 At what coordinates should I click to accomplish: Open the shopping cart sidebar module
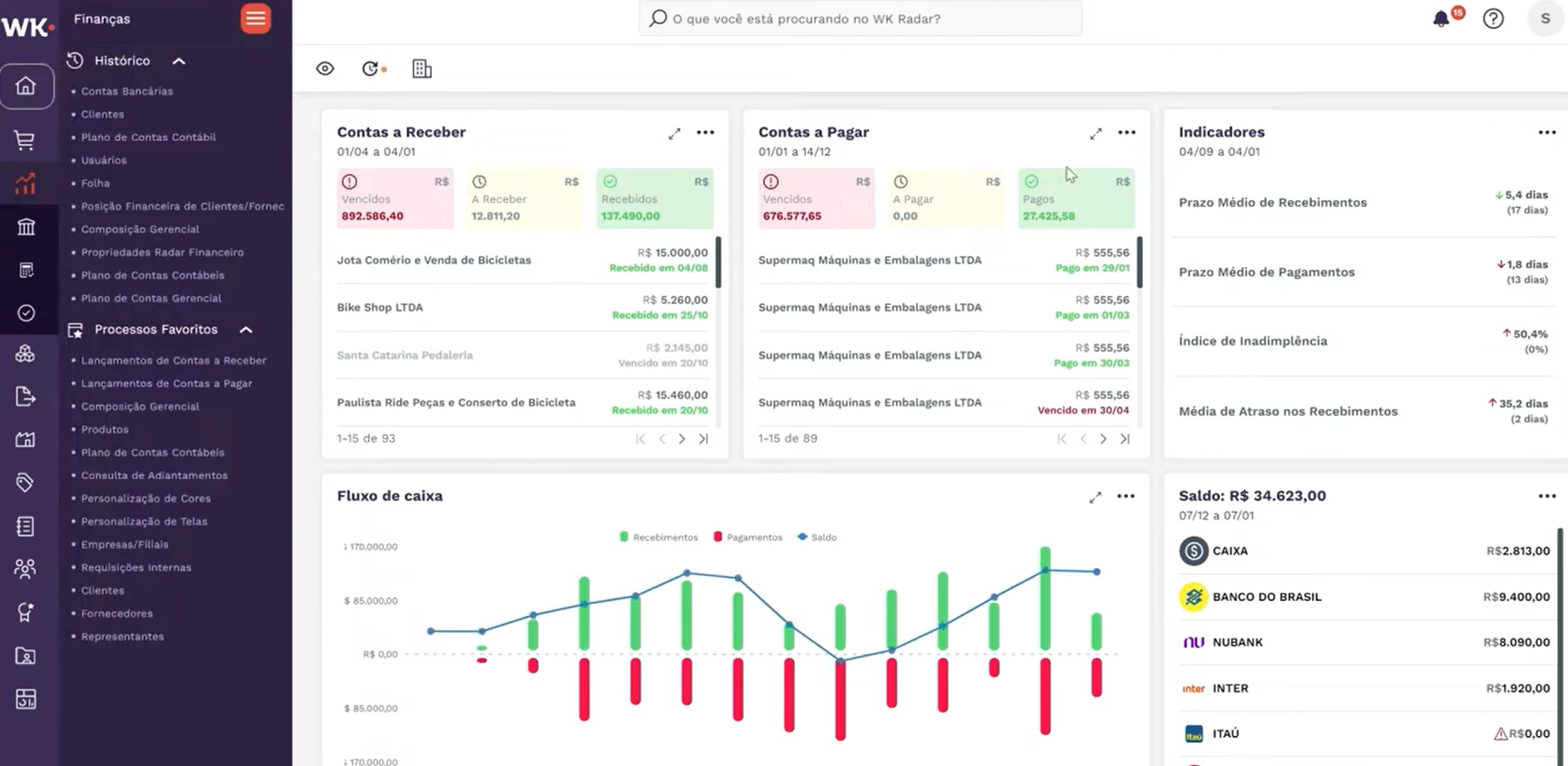click(x=25, y=140)
